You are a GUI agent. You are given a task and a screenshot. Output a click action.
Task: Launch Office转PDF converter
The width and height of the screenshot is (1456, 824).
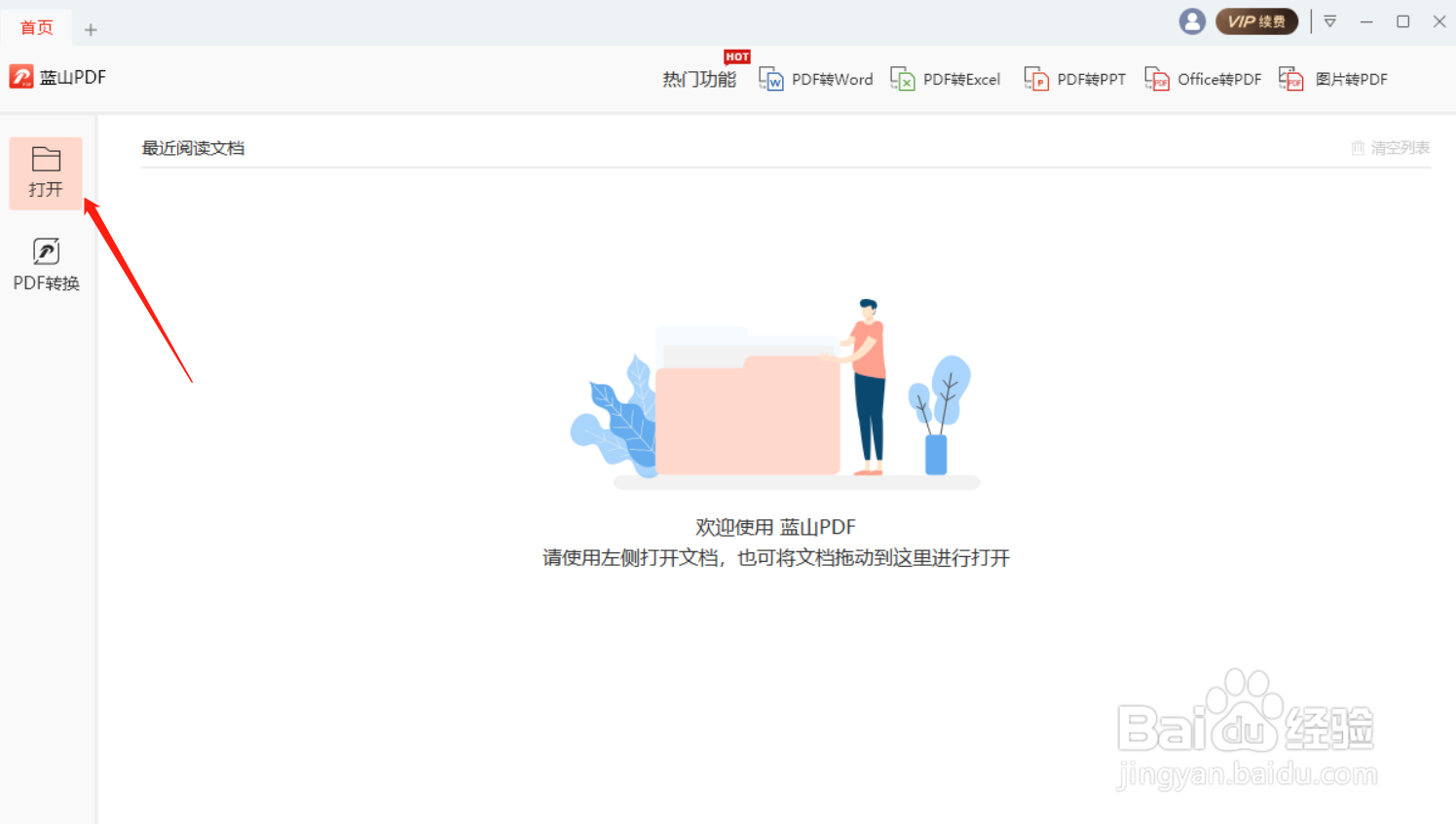[x=1203, y=80]
